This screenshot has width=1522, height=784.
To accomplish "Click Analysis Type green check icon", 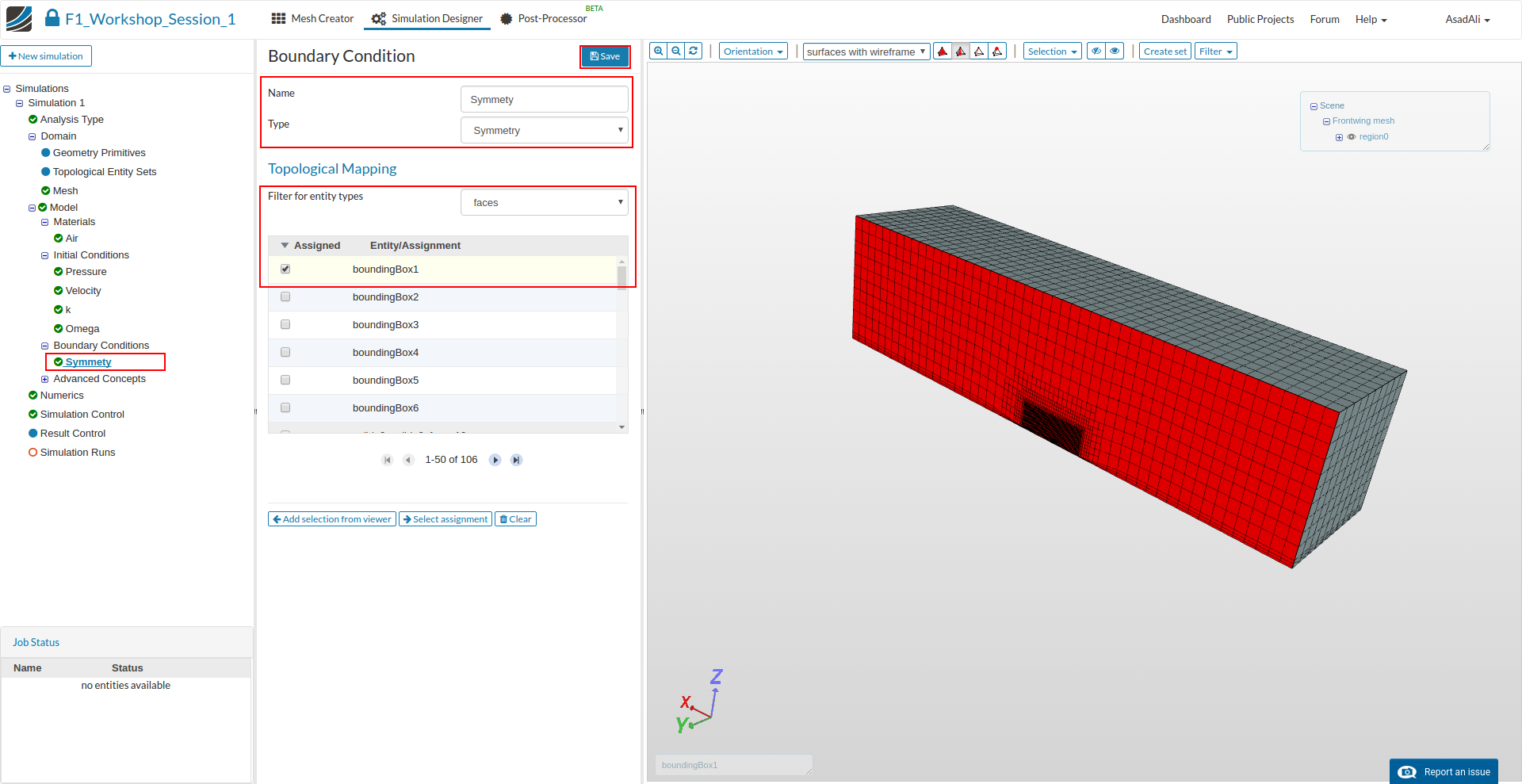I will (x=33, y=120).
